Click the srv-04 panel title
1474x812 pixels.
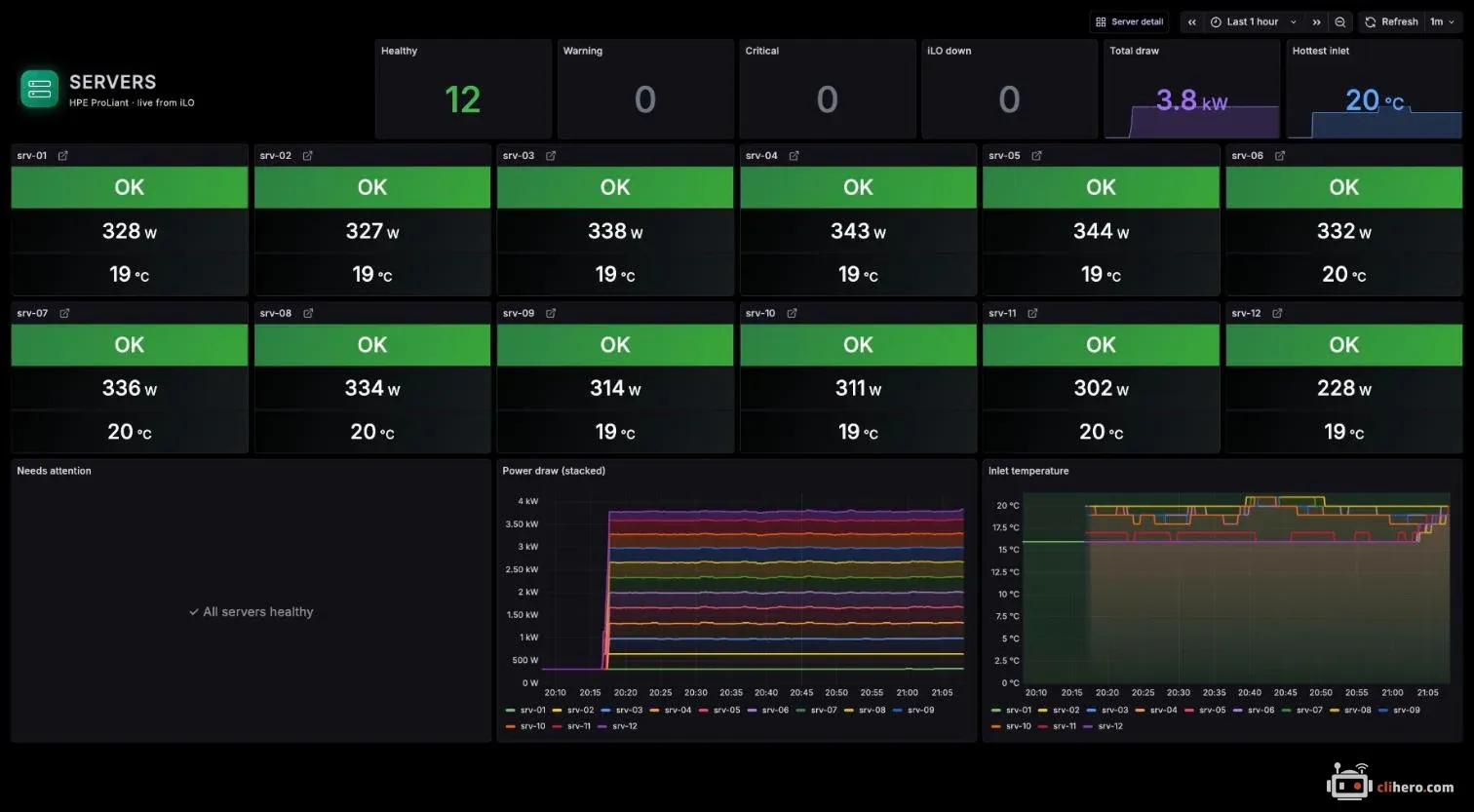coord(761,156)
